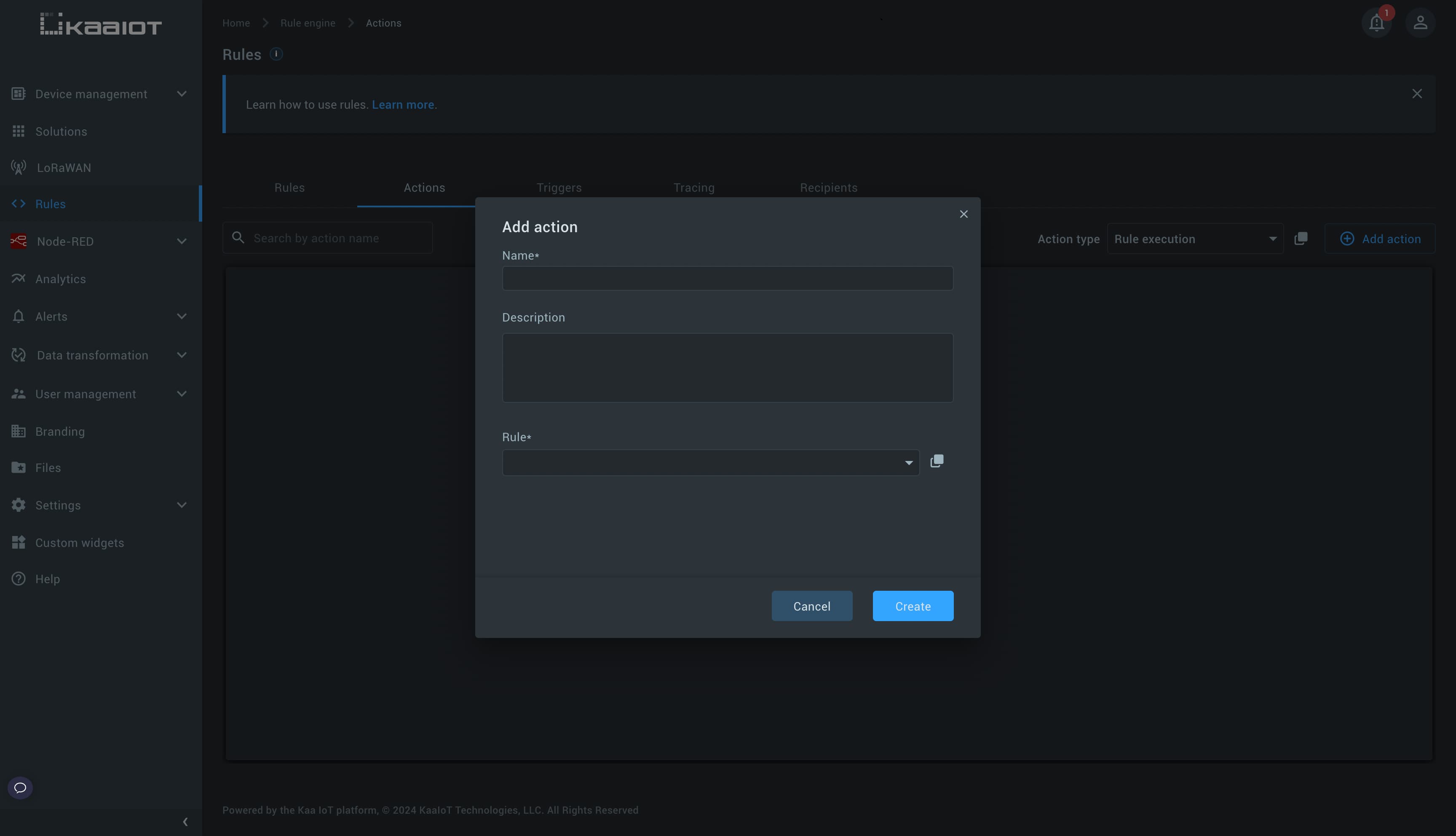Open the user profile icon
Image resolution: width=1456 pixels, height=836 pixels.
pos(1420,23)
